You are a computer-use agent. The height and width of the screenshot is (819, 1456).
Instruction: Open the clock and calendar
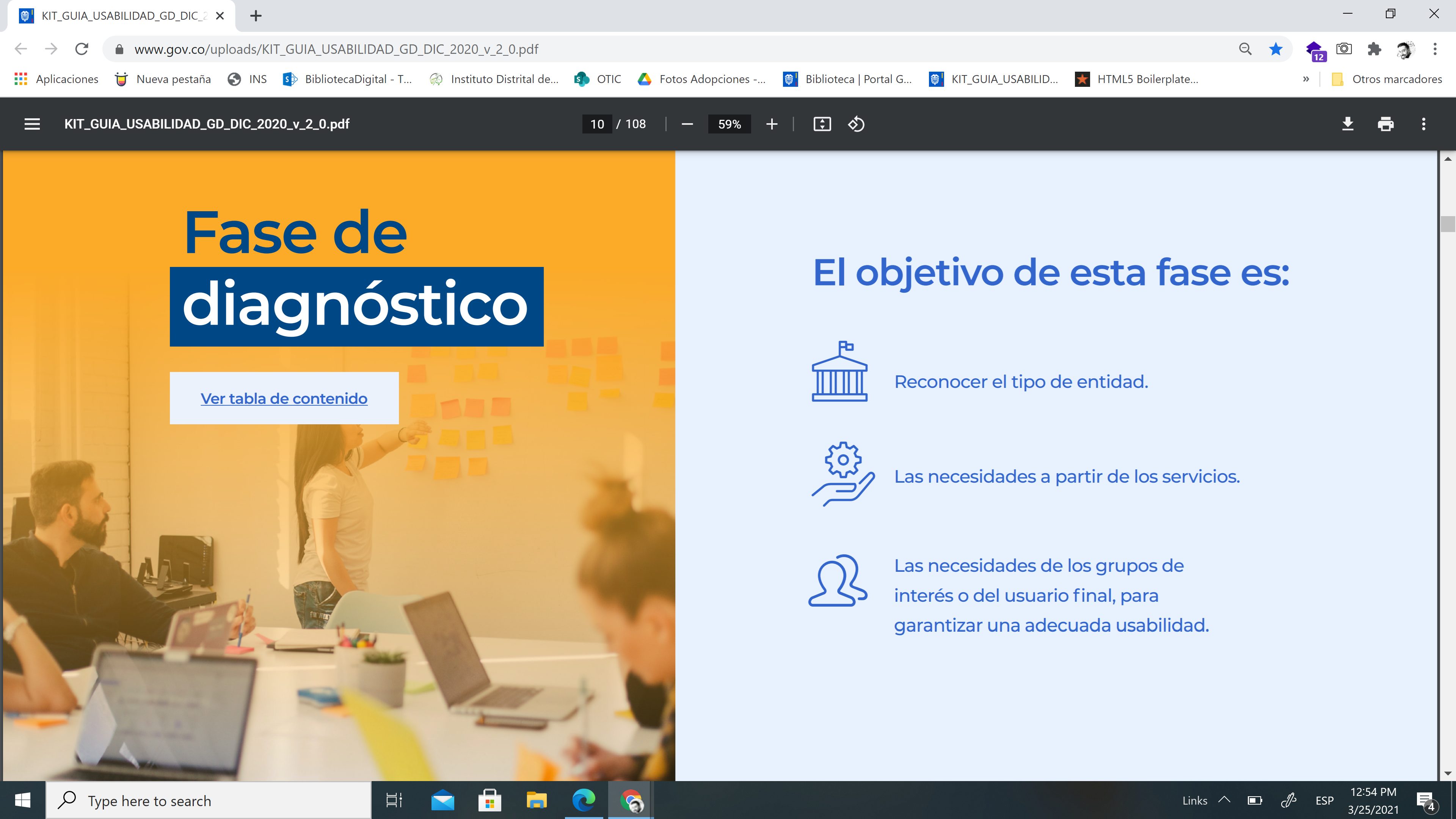[1373, 800]
